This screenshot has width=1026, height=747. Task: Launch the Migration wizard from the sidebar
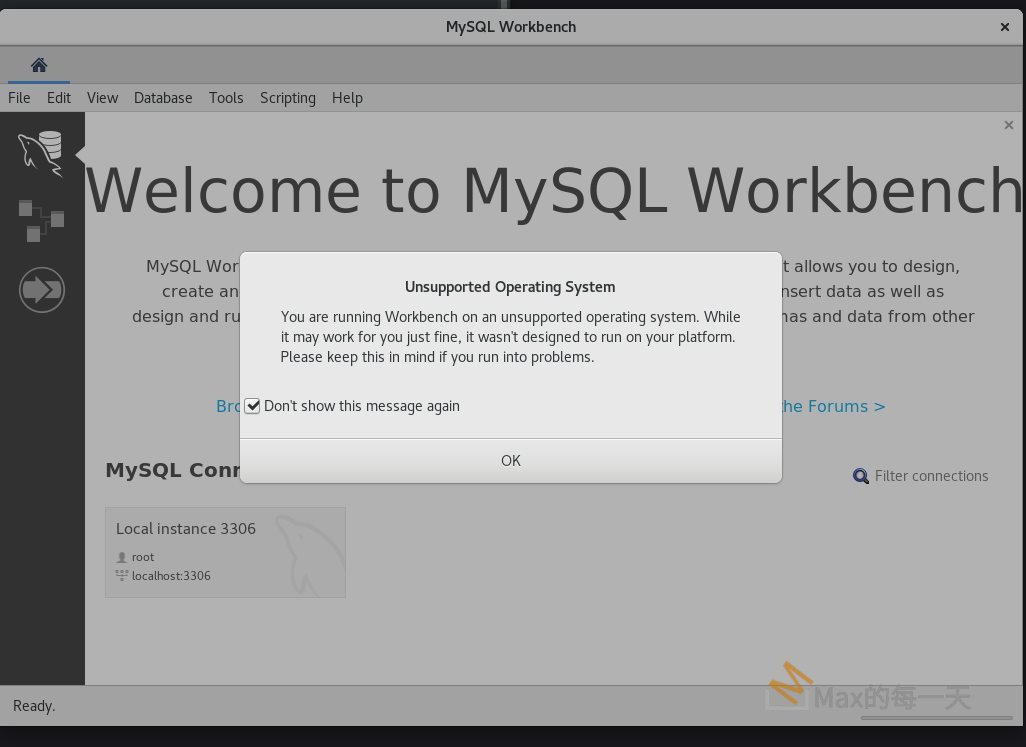click(x=41, y=289)
